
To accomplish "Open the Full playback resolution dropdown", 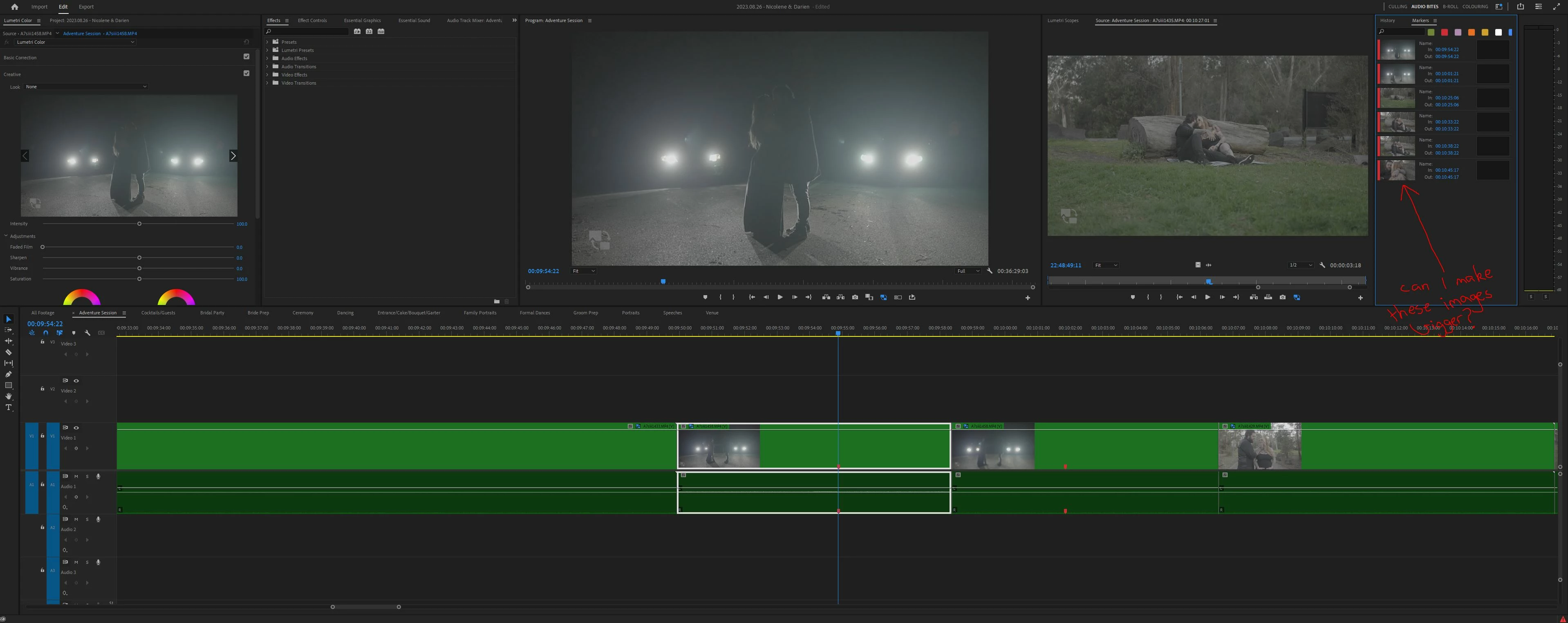I will (x=967, y=271).
